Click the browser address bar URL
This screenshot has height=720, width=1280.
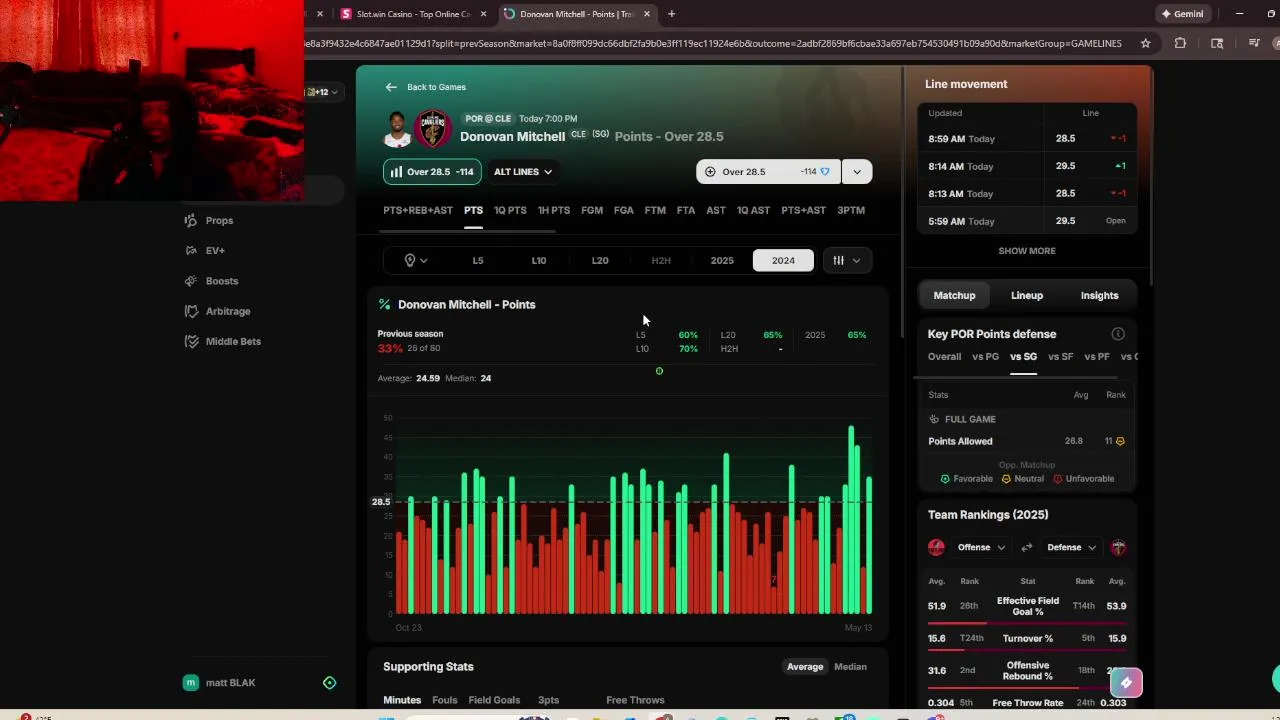point(713,43)
